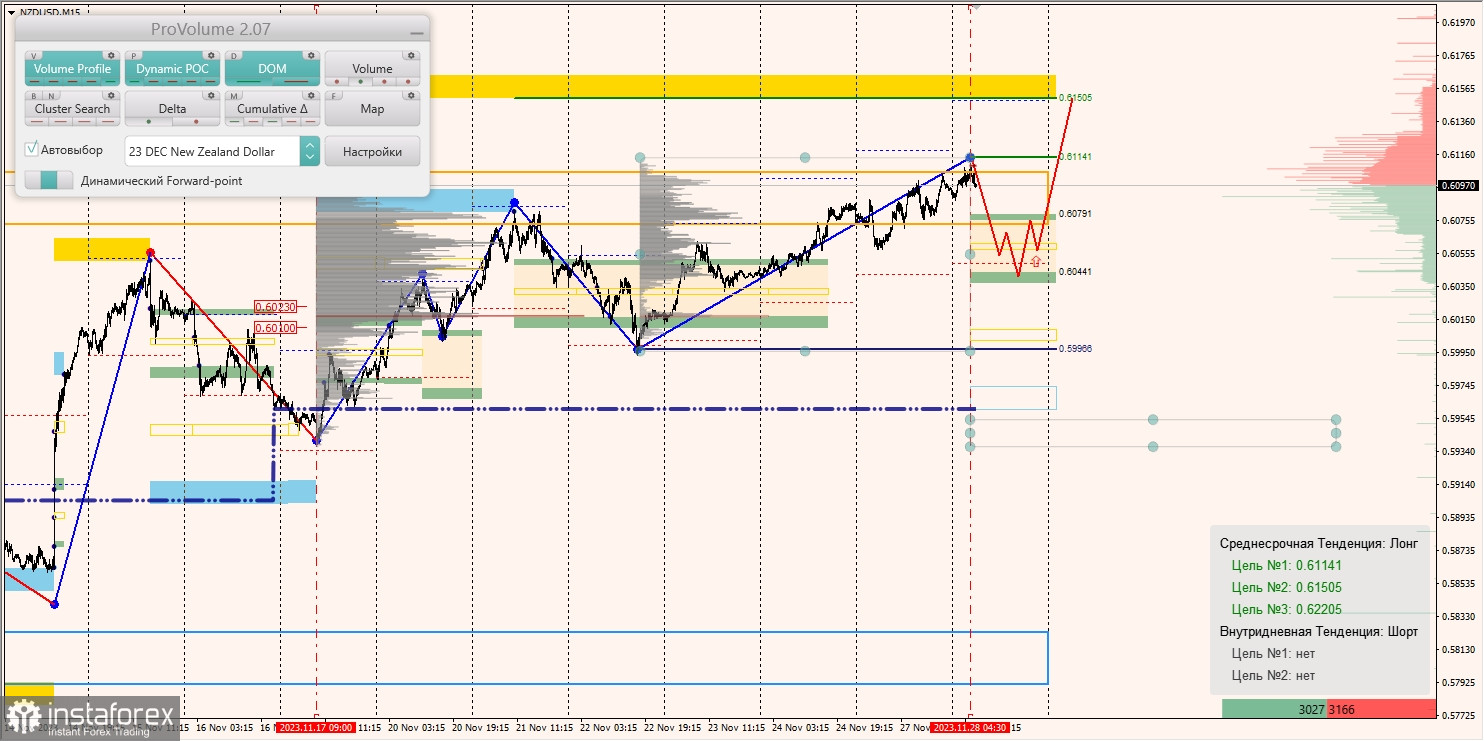The width and height of the screenshot is (1484, 741).
Task: Click the P hotkey badge on Dynamic POC
Action: [x=135, y=56]
